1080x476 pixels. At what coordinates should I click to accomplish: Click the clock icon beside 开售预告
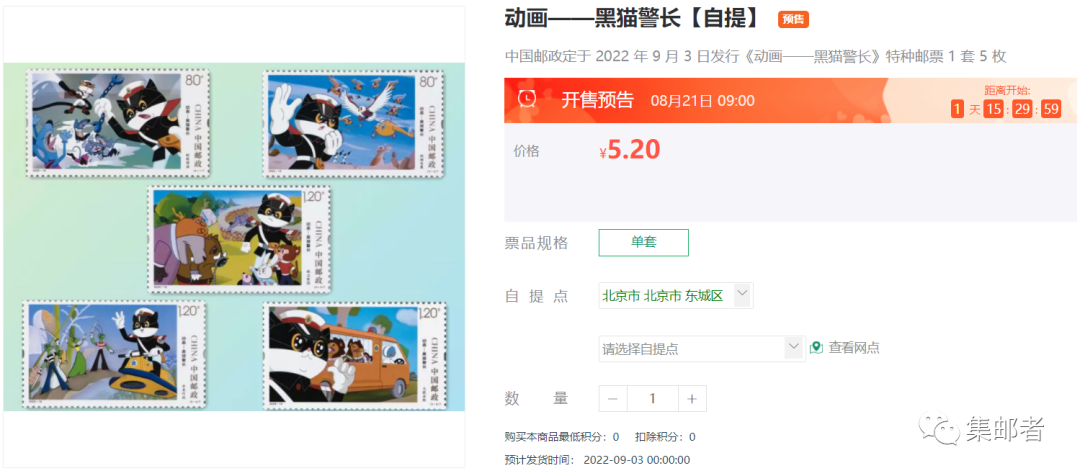pyautogui.click(x=528, y=99)
